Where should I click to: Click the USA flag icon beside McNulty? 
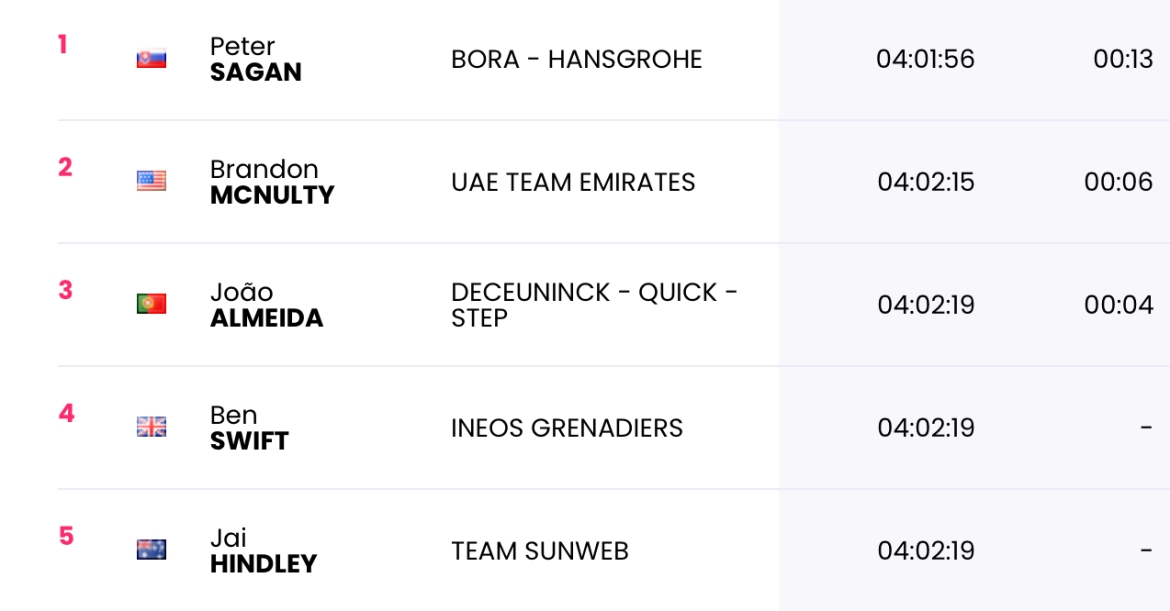[x=151, y=181]
